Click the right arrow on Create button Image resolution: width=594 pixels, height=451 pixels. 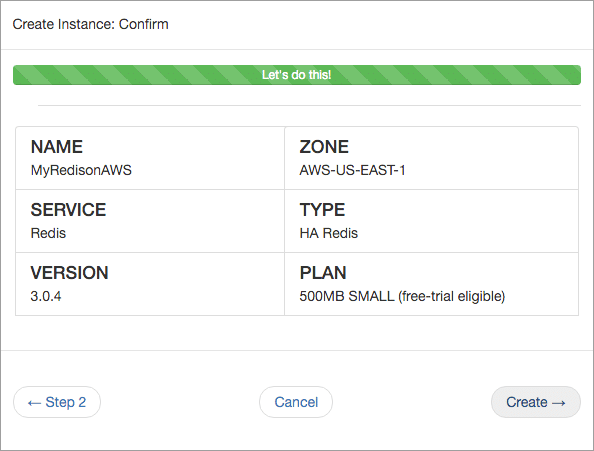559,403
